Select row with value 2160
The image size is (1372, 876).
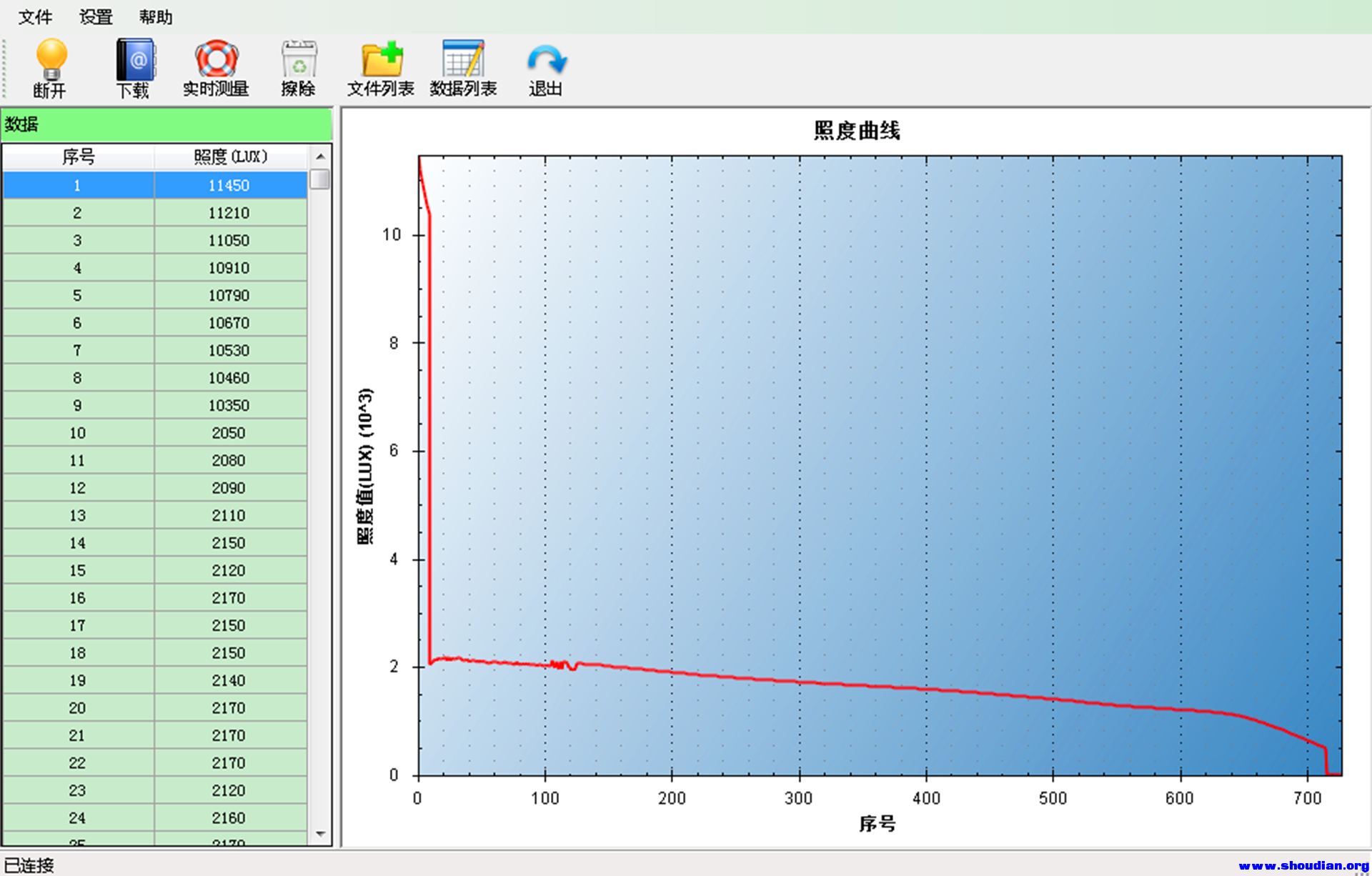[x=155, y=818]
